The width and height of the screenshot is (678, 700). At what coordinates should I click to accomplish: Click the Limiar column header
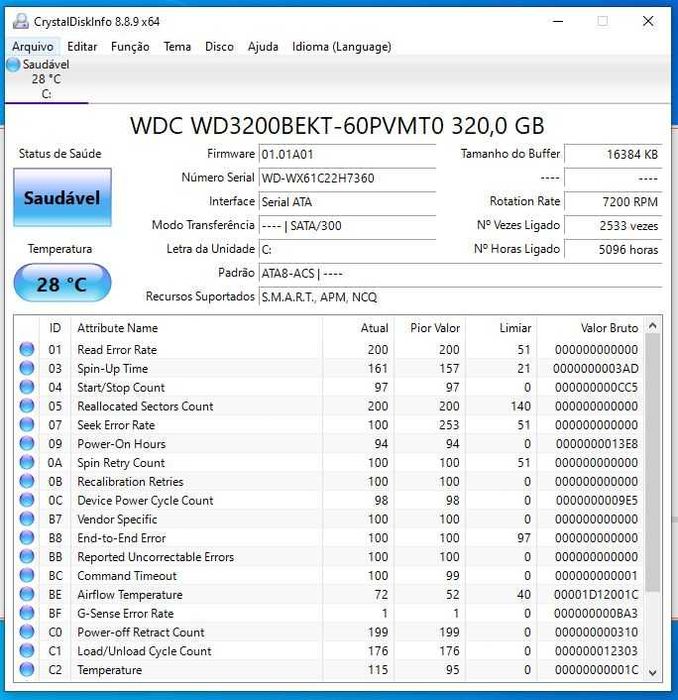pyautogui.click(x=501, y=328)
